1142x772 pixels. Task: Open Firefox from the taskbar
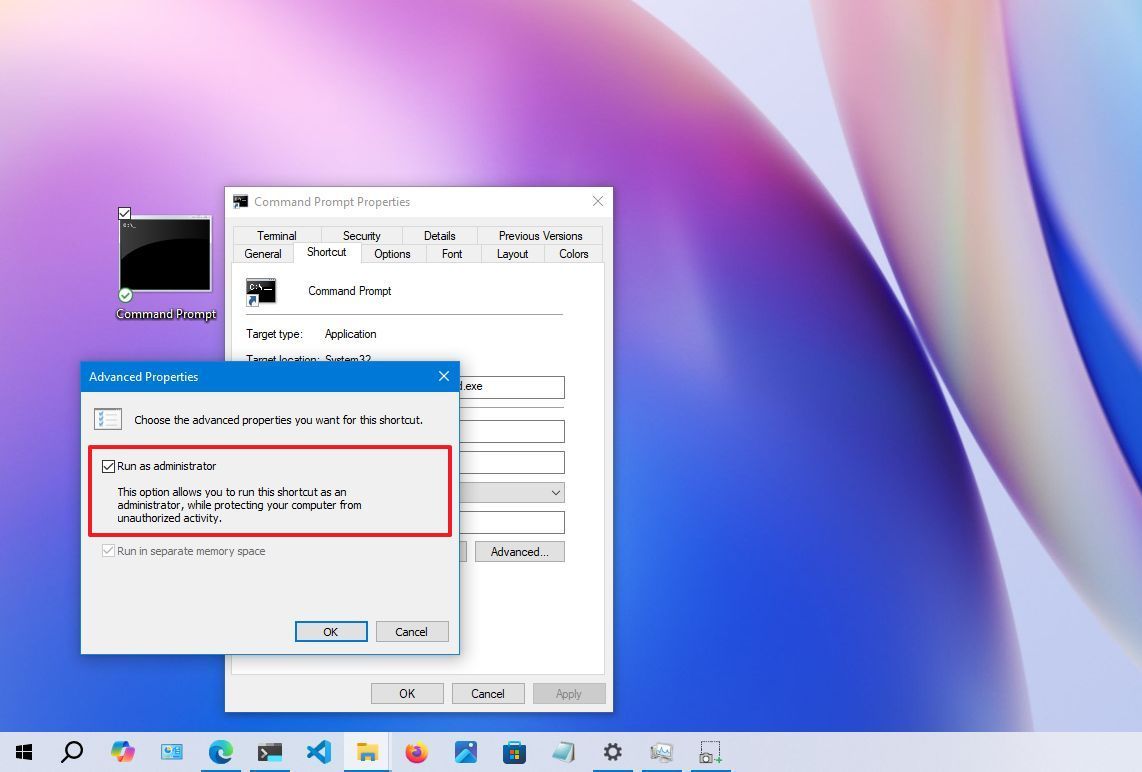[416, 751]
